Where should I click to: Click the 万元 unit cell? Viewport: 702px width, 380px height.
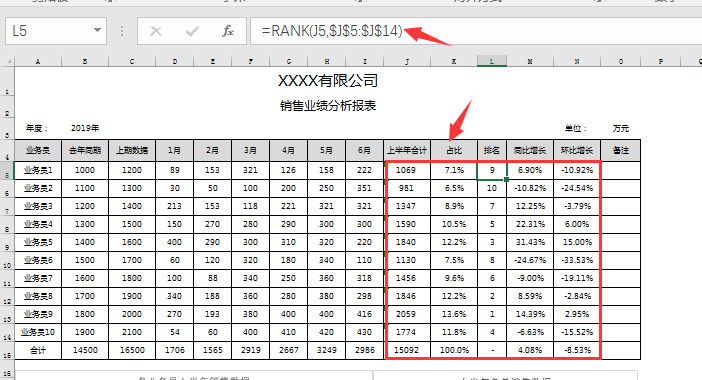[621, 128]
